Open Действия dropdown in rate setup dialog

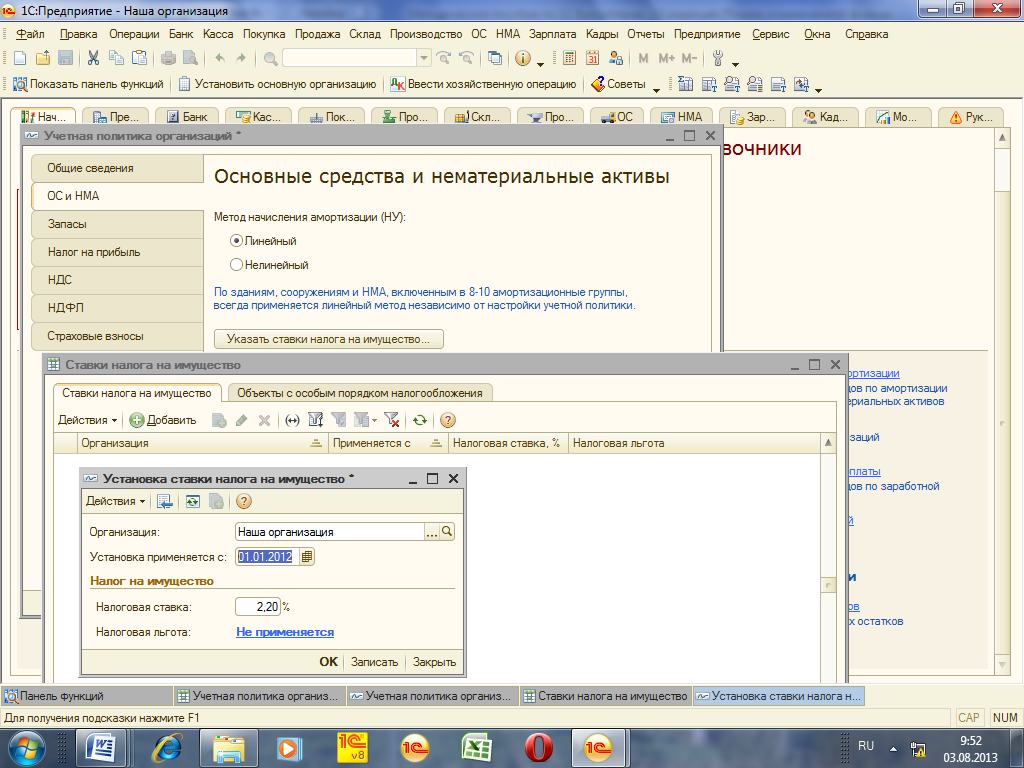coord(115,502)
